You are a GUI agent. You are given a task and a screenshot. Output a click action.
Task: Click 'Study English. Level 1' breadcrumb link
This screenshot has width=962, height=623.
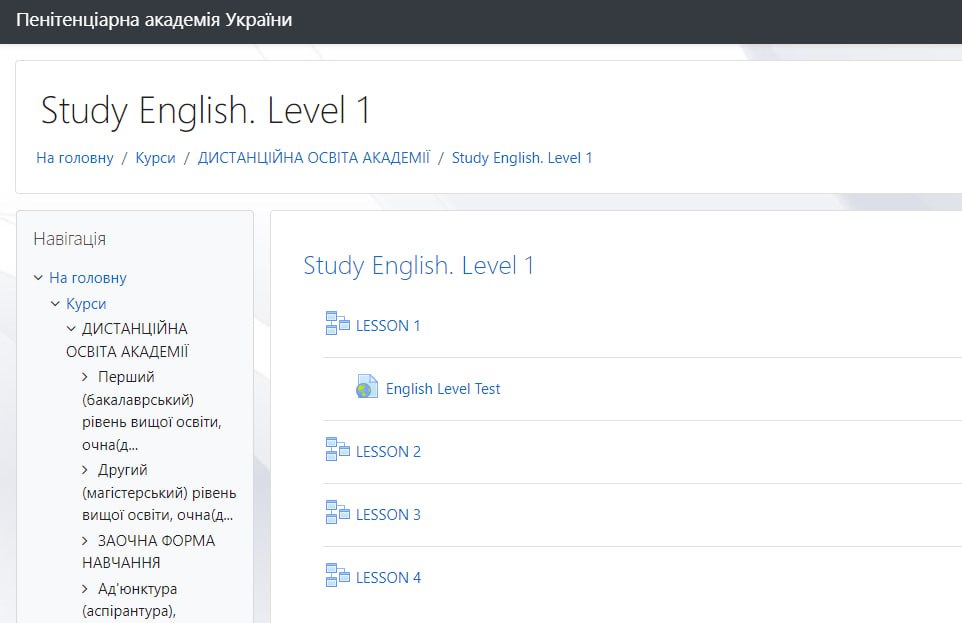522,158
